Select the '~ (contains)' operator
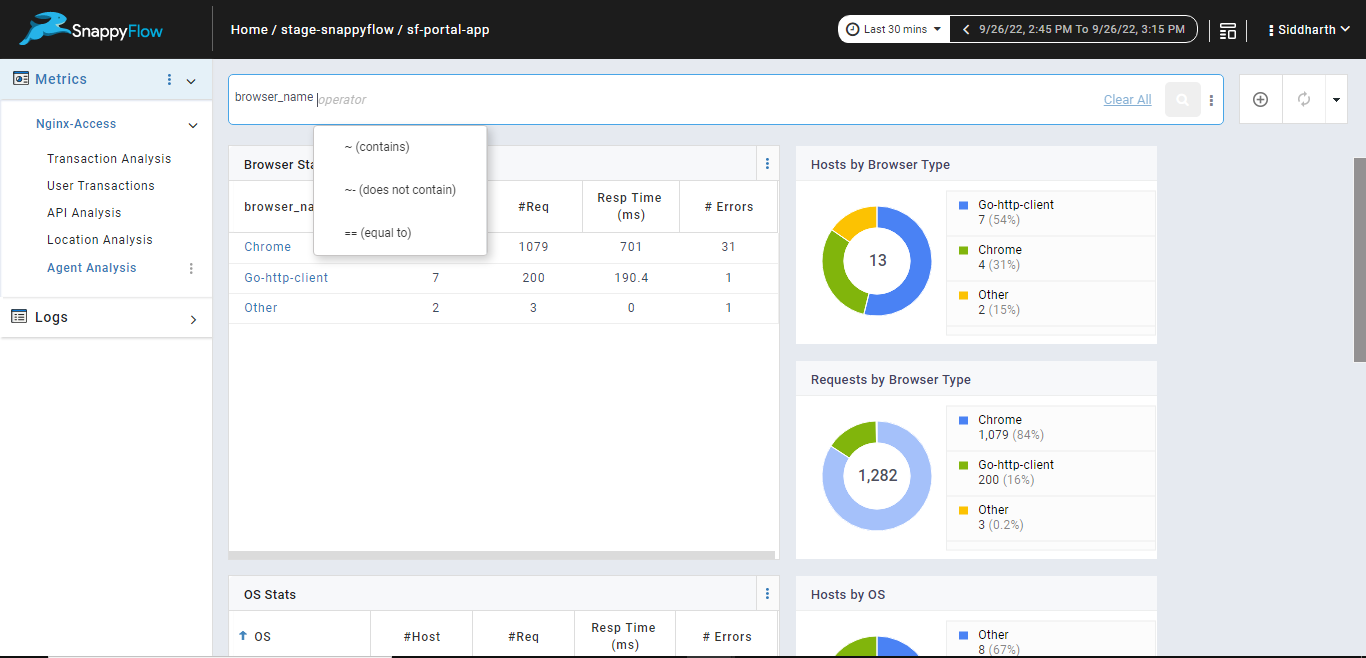Viewport: 1366px width, 658px height. click(x=377, y=147)
